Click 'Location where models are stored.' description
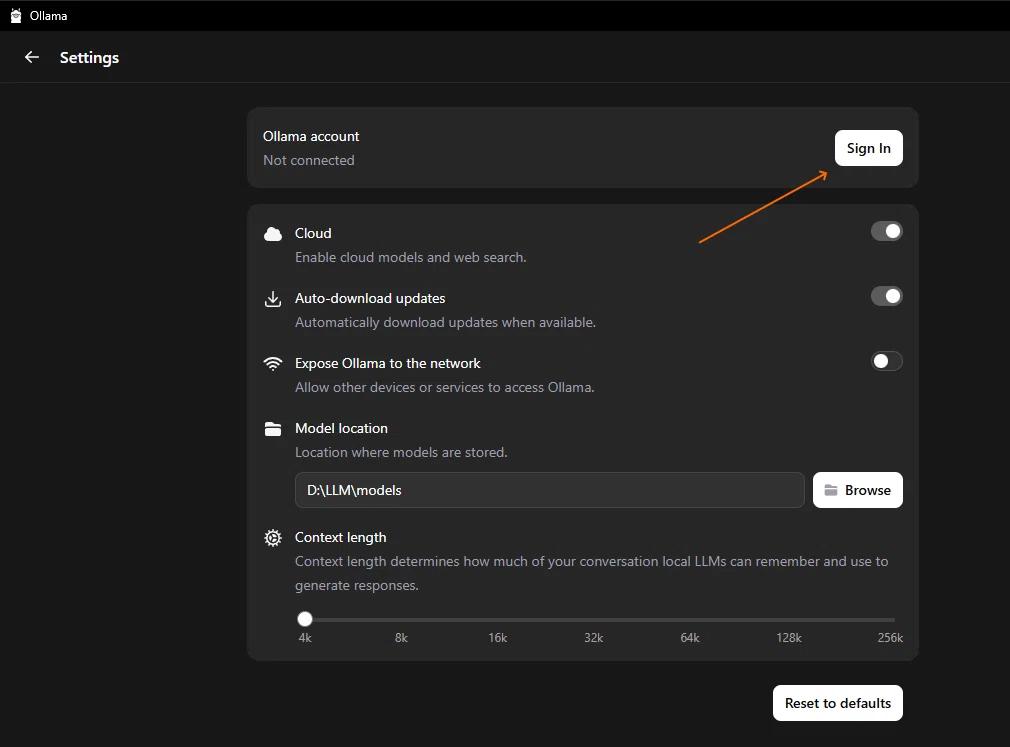 tap(401, 453)
